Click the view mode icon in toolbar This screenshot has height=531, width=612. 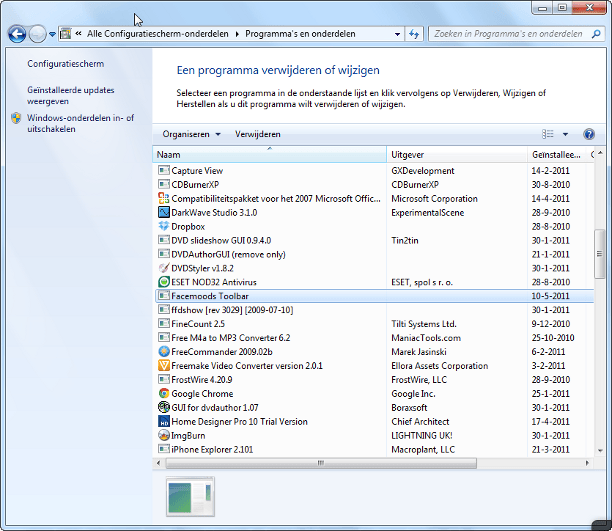(548, 134)
